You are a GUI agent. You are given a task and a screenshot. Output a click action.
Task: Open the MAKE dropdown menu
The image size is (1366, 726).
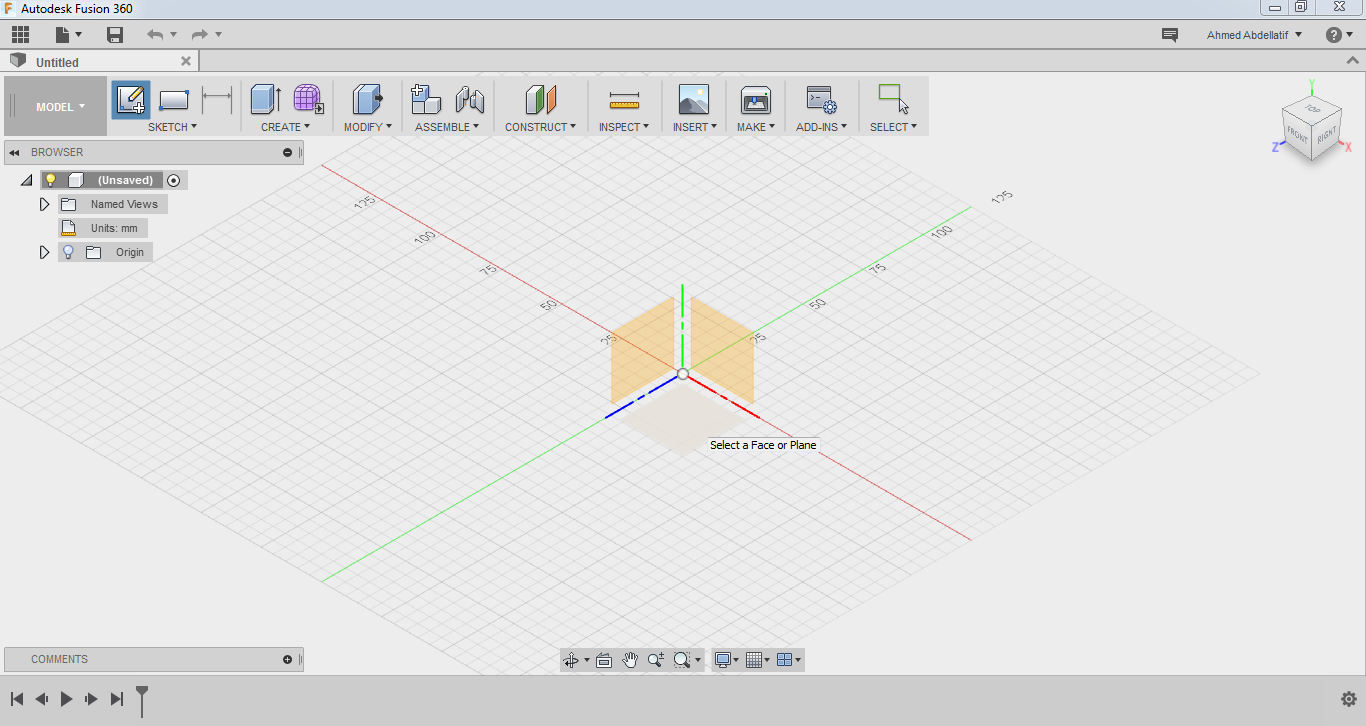pos(756,127)
